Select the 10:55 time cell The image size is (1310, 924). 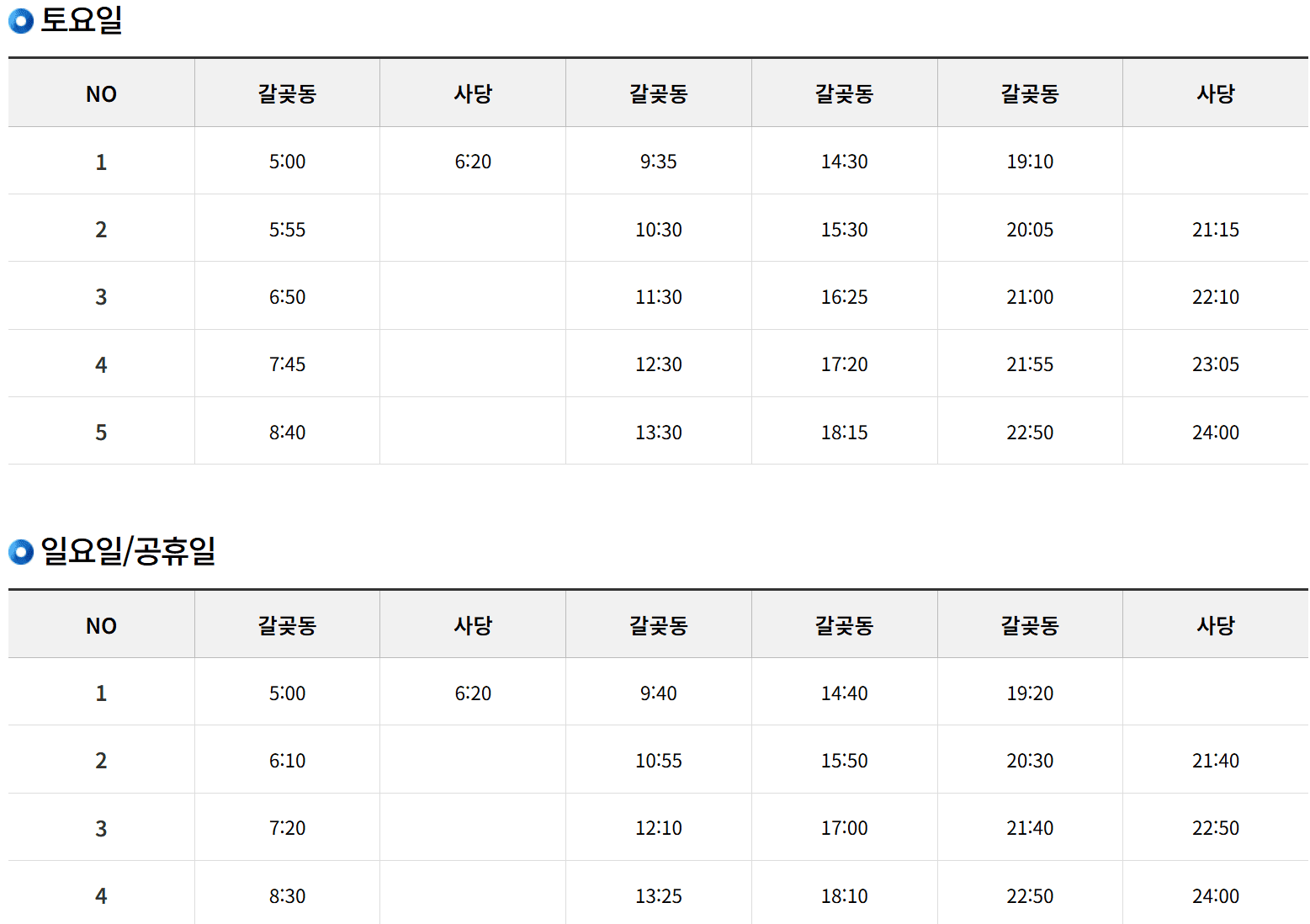tap(658, 761)
